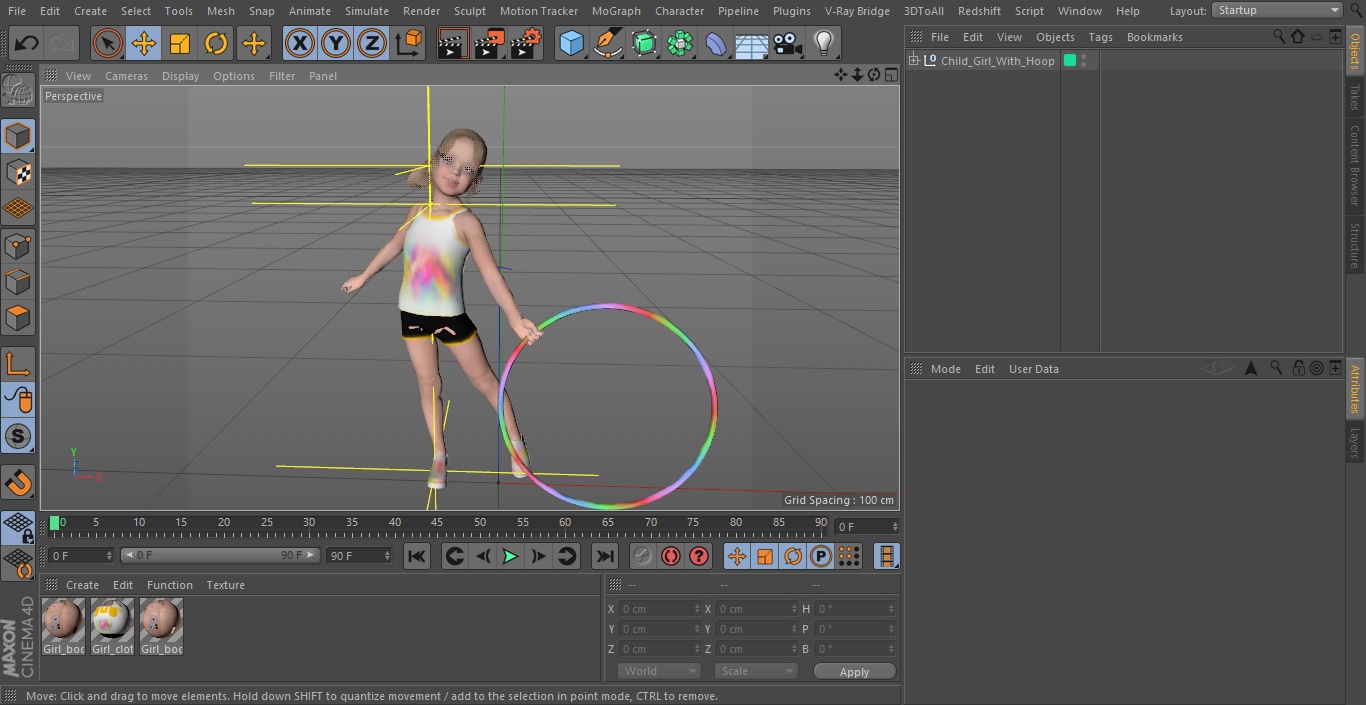Toggle the coordinate system cube icon
Screen dimensions: 1366x705
pyautogui.click(x=409, y=44)
